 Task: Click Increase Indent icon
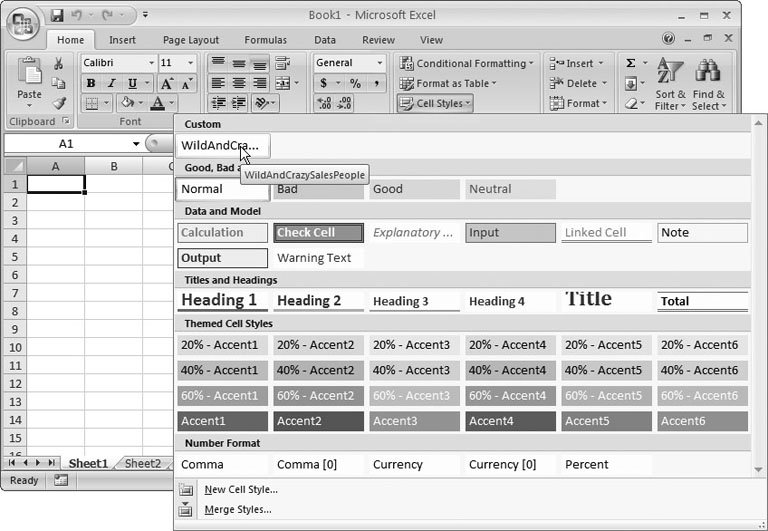pyautogui.click(x=239, y=103)
